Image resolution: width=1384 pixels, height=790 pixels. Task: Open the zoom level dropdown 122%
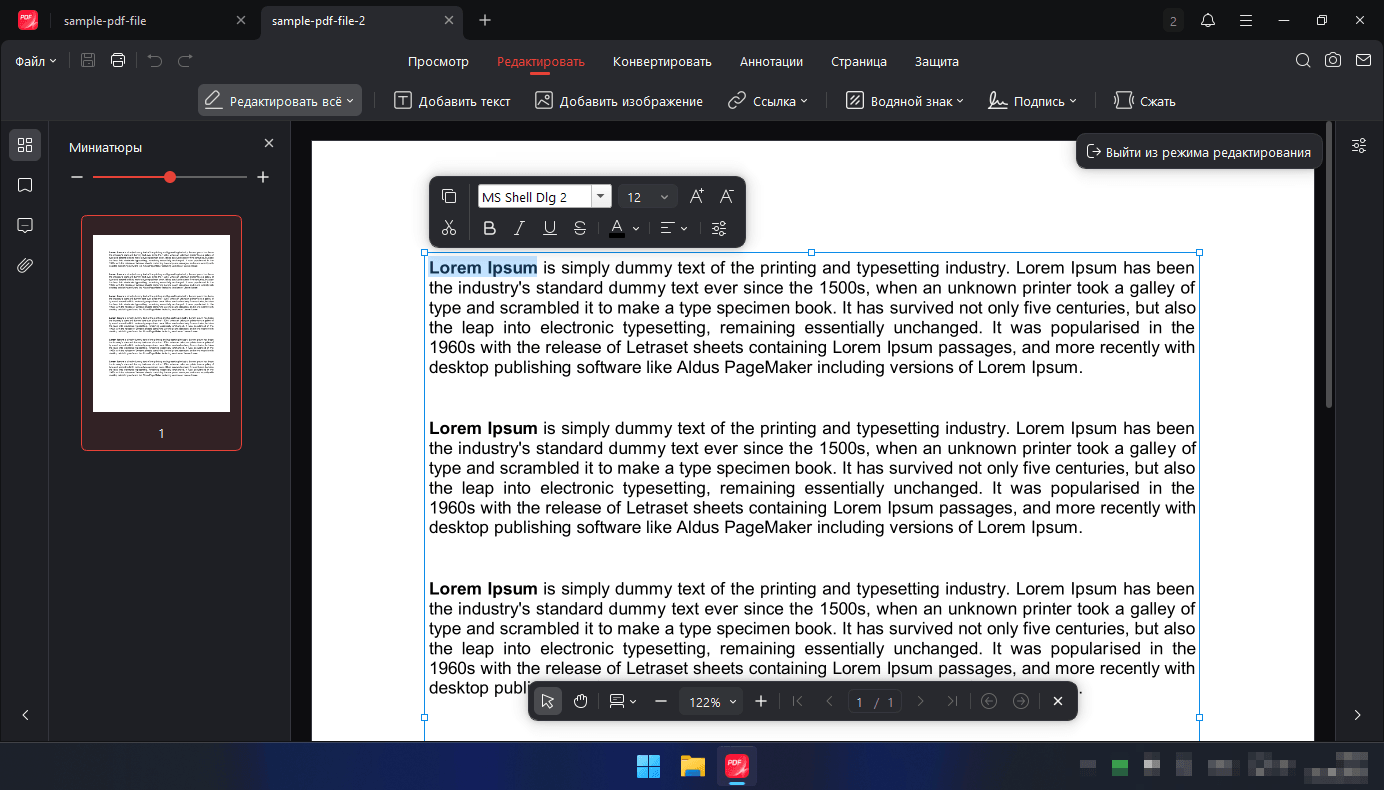pyautogui.click(x=711, y=702)
